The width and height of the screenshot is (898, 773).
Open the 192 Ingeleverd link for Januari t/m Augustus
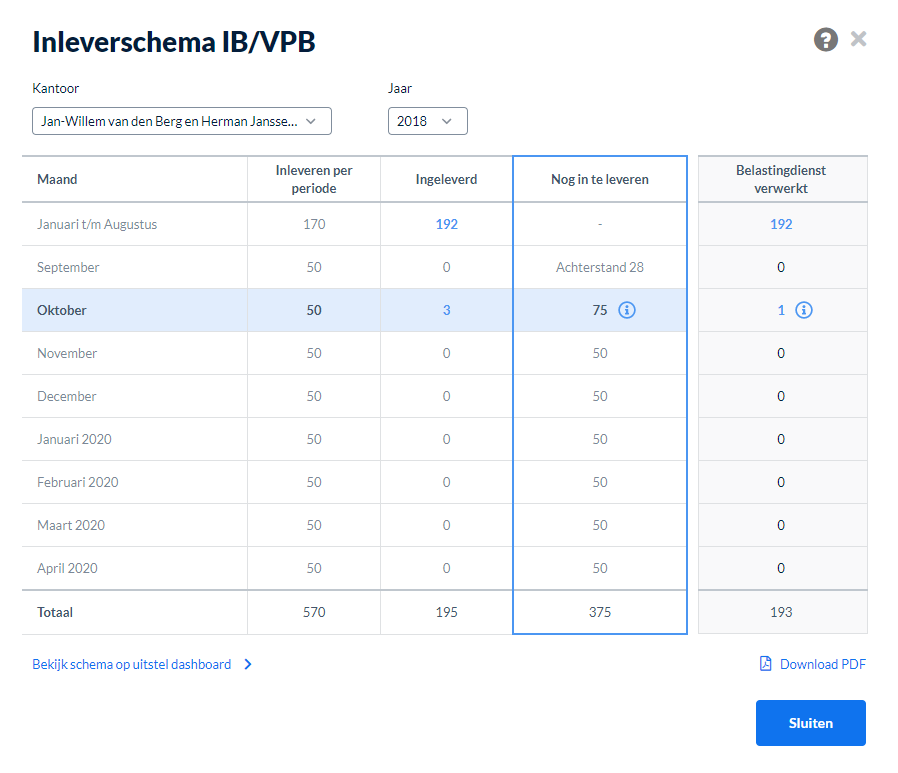(446, 224)
